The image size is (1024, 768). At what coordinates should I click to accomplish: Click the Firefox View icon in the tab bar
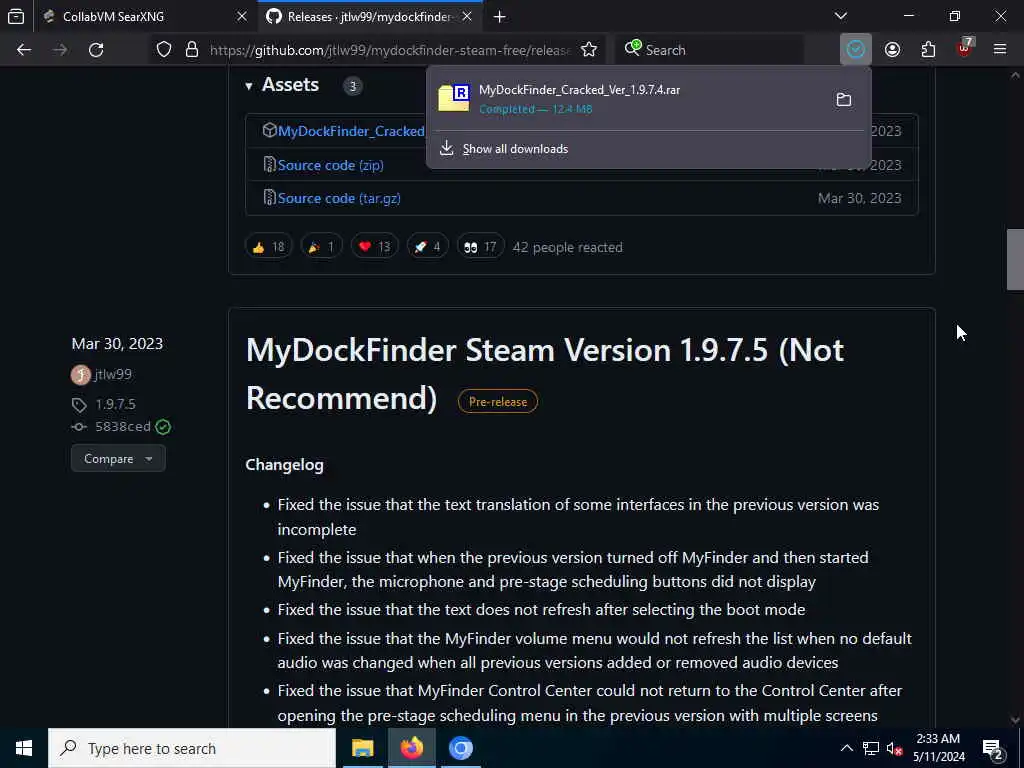(x=16, y=16)
